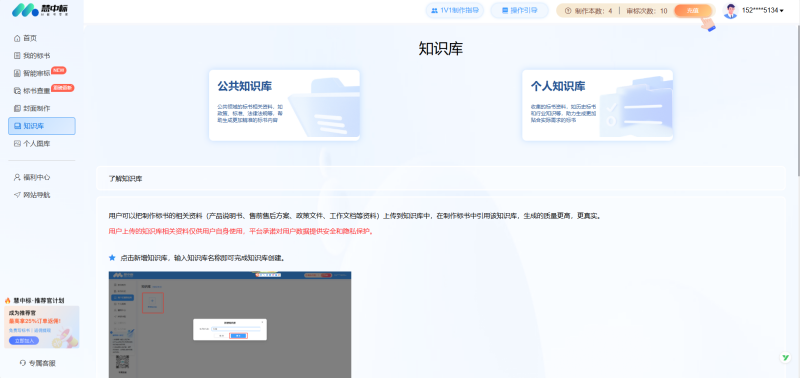This screenshot has height=378, width=800.
Task: Go to 首页 via its house icon
Action: click(x=17, y=38)
